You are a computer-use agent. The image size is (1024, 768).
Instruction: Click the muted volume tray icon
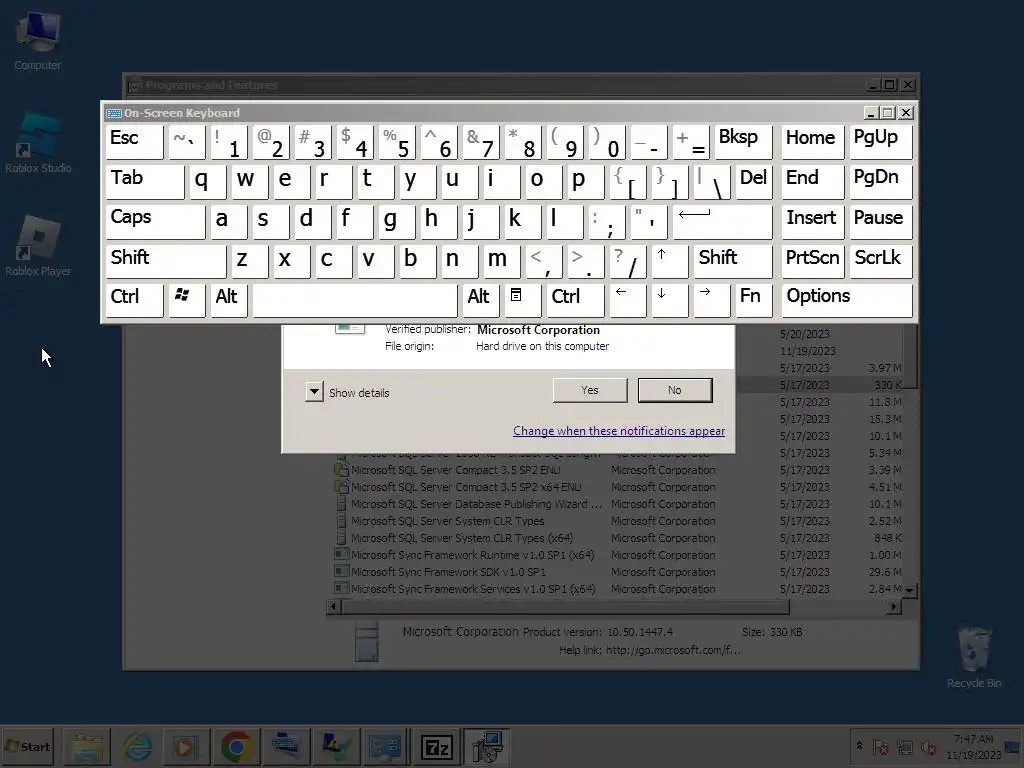(928, 746)
